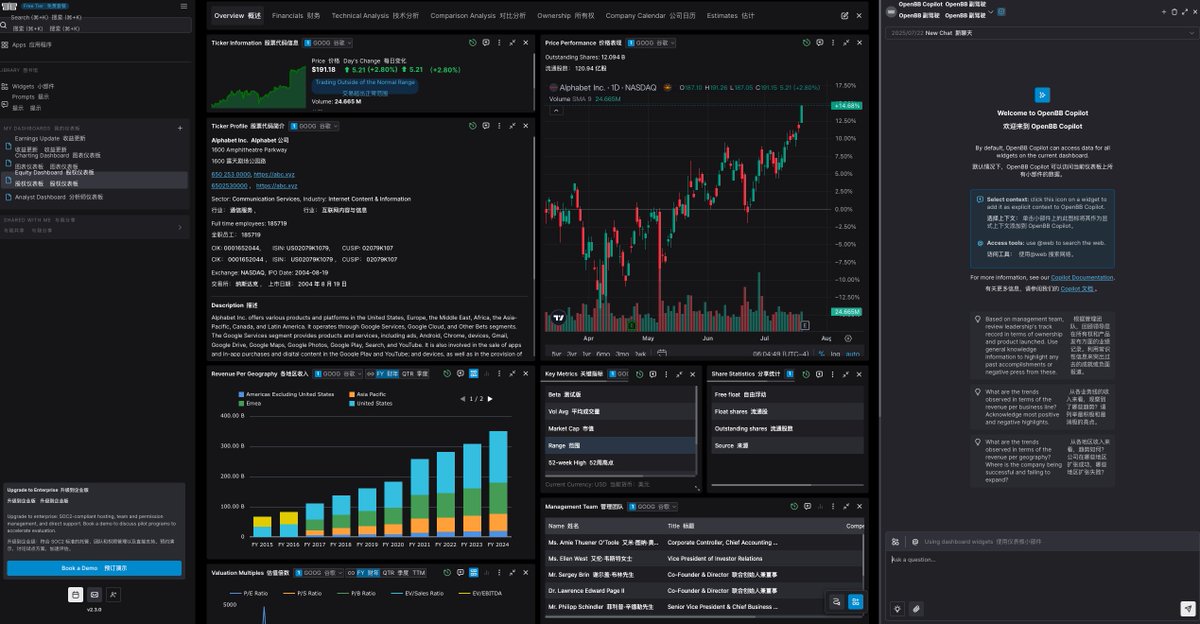Open the Comparison Analysis tab

coord(478,16)
